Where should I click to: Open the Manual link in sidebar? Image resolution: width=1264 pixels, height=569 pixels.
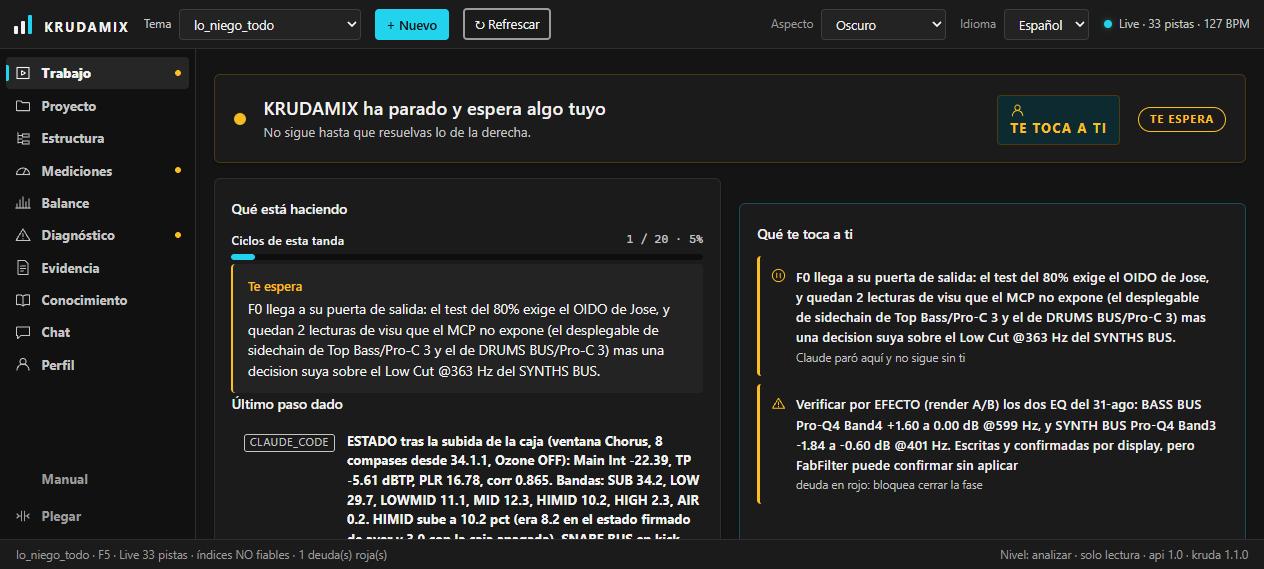tap(64, 479)
